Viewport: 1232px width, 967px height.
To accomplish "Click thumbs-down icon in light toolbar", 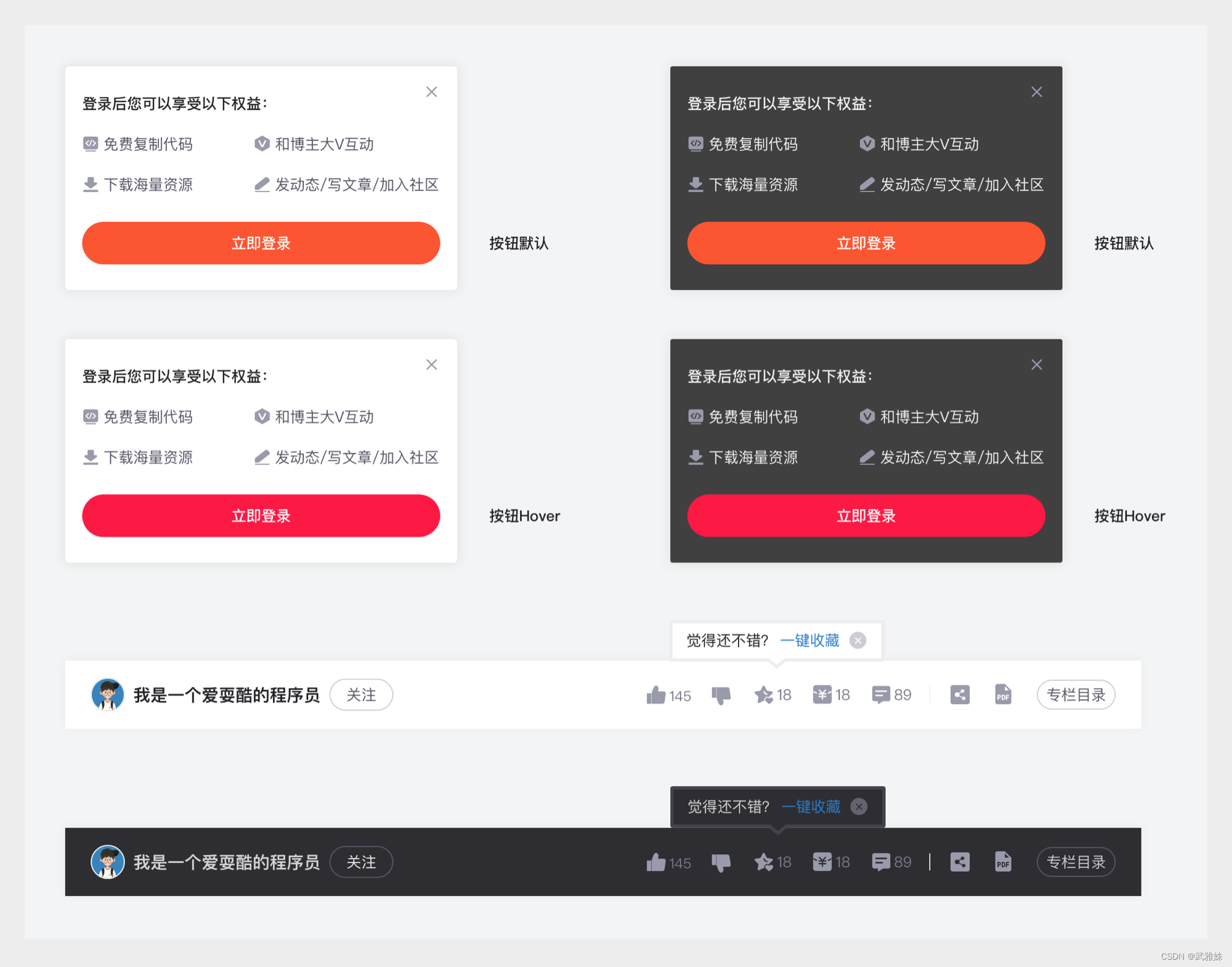I will (721, 695).
